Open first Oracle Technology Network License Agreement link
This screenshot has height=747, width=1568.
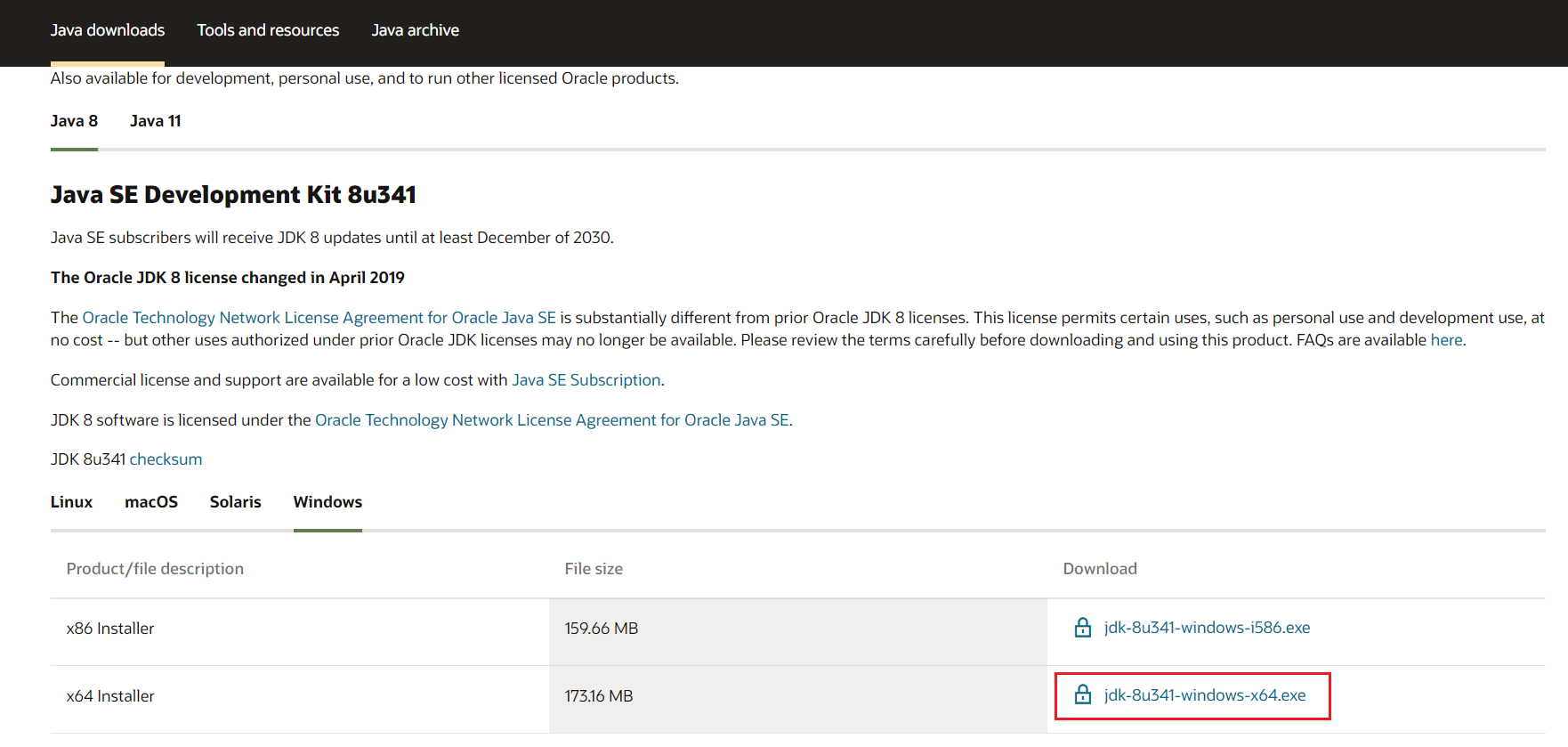(319, 318)
